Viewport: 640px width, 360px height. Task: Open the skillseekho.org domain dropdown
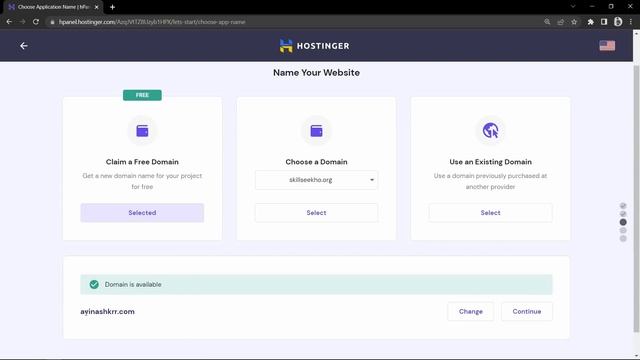pos(316,180)
